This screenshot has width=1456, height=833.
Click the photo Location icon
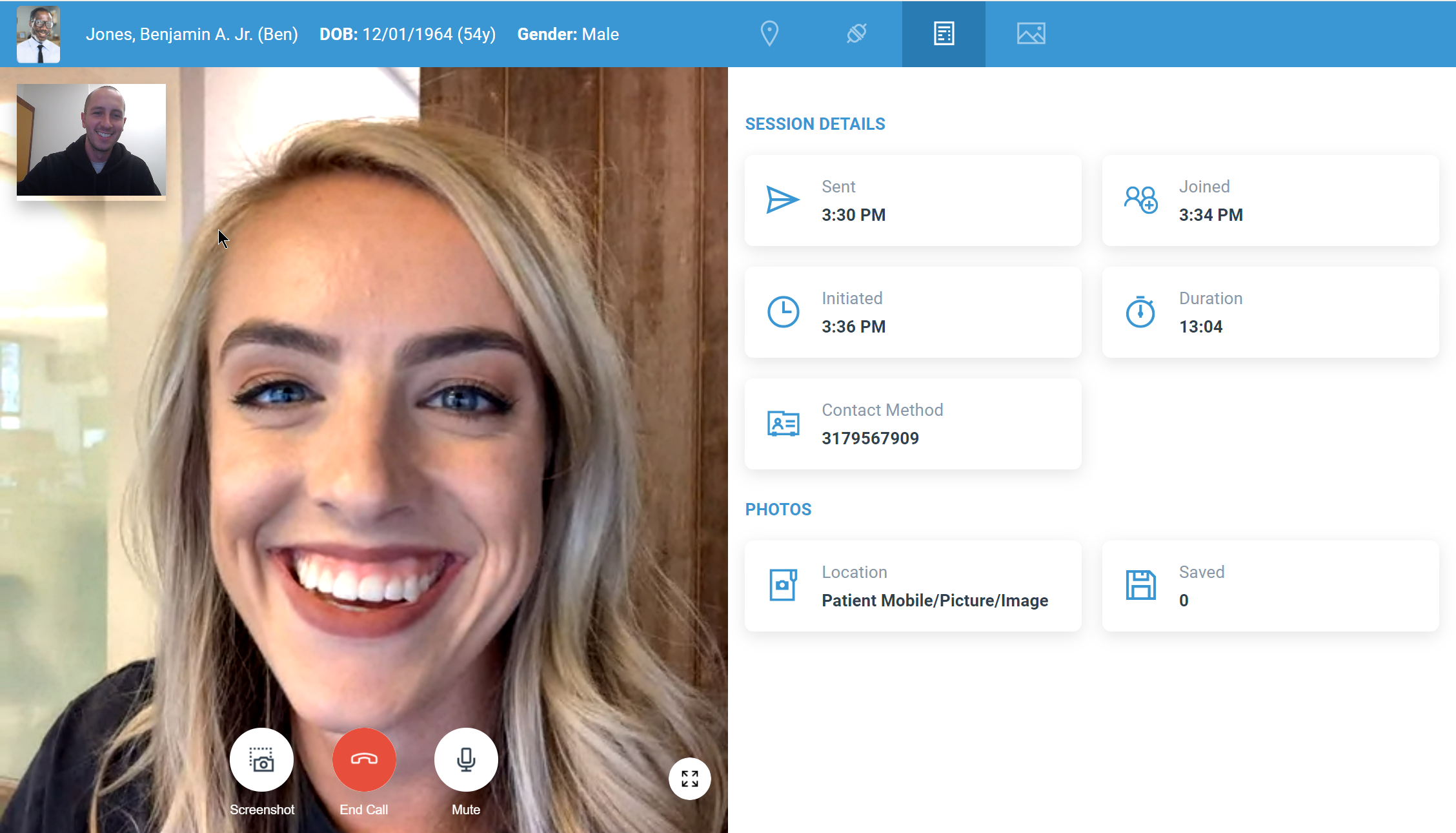coord(783,585)
